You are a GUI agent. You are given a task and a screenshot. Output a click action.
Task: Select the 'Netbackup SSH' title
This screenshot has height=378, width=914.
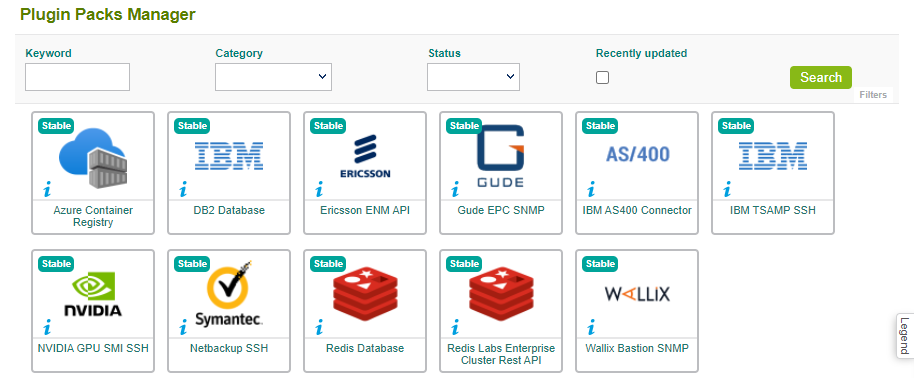[x=229, y=348]
